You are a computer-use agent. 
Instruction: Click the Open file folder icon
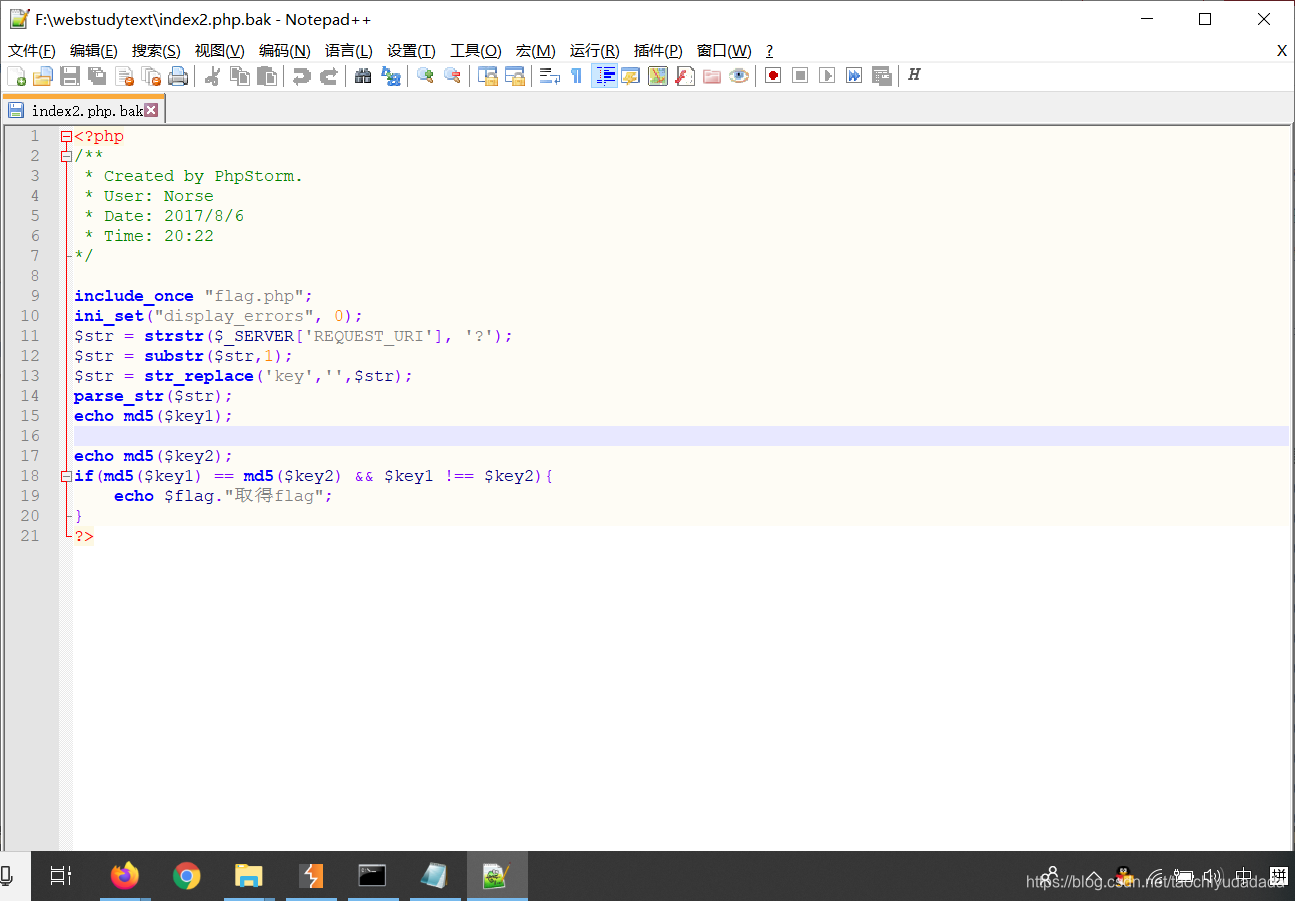[x=43, y=76]
